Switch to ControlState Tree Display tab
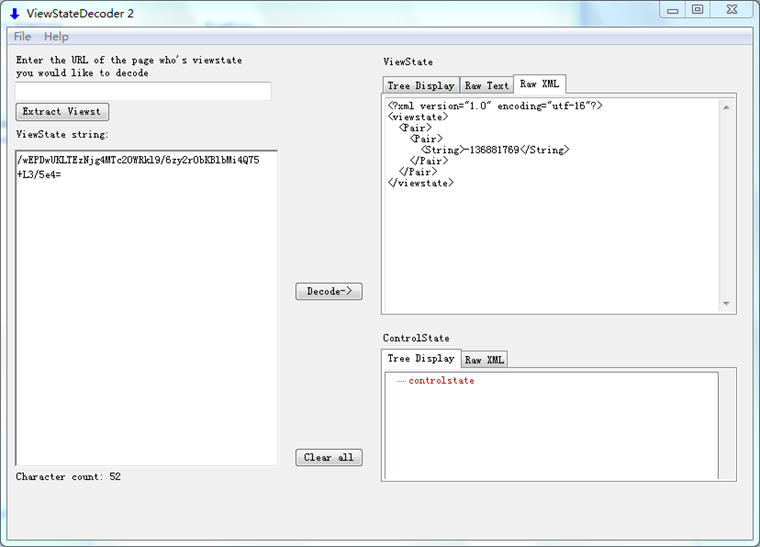Viewport: 760px width, 547px height. coord(421,358)
